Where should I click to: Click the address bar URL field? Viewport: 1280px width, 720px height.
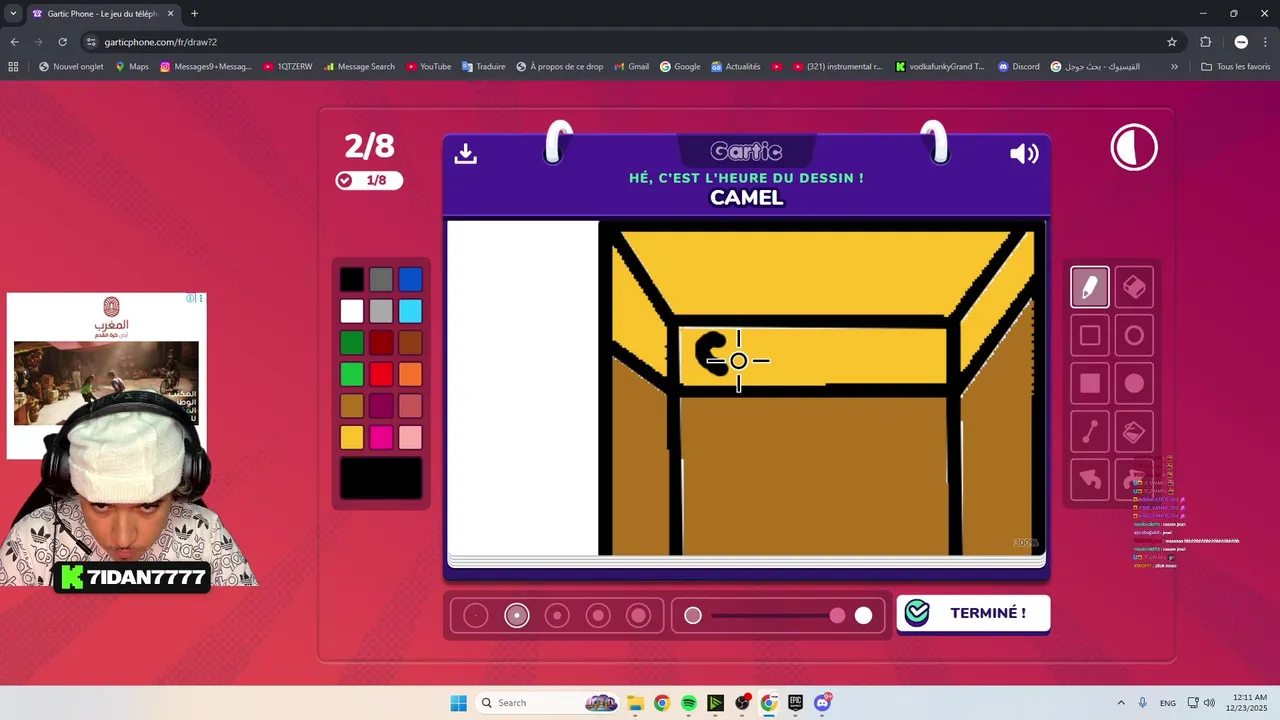click(620, 42)
